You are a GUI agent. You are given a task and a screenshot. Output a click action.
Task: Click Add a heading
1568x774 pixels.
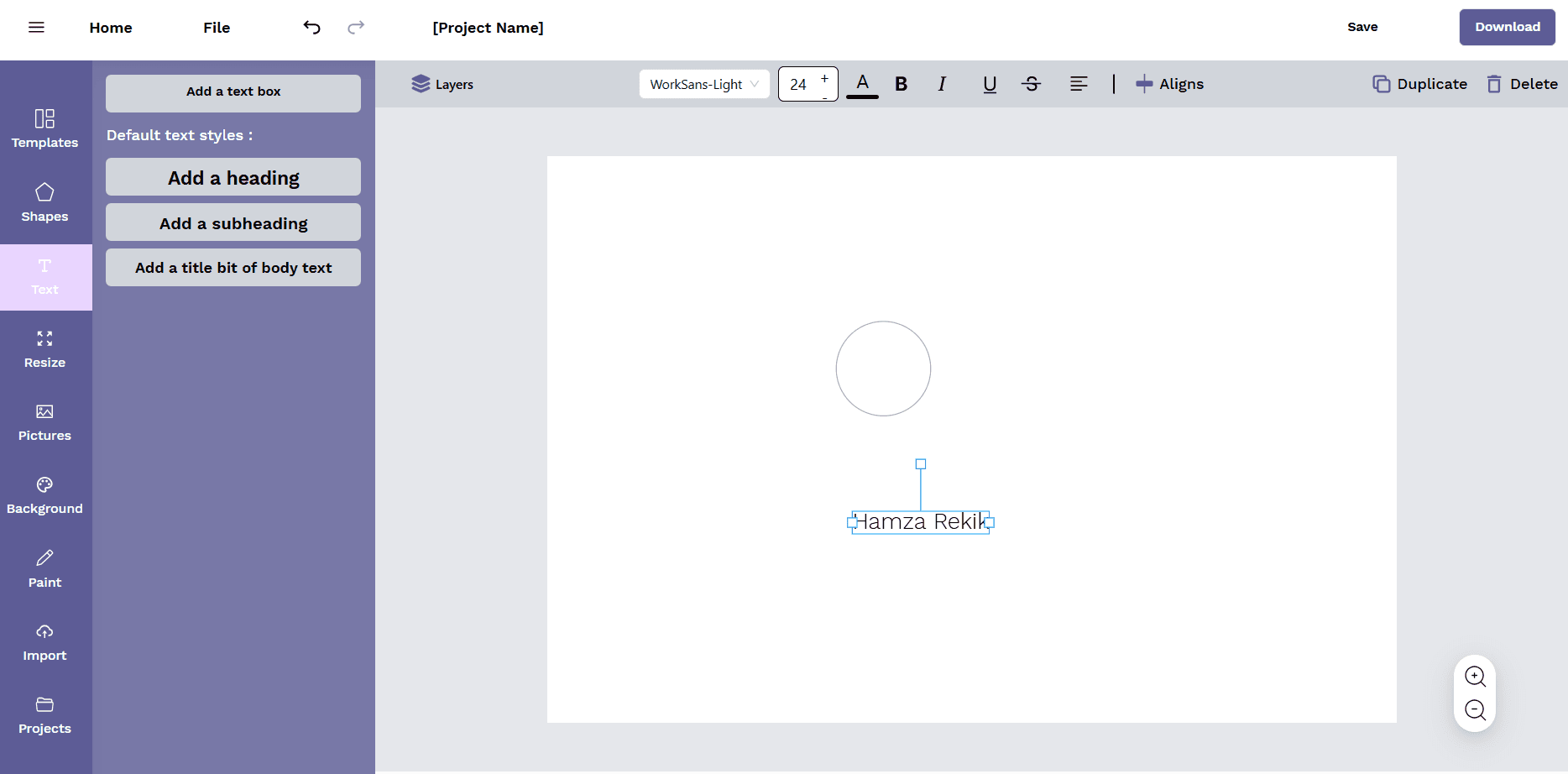tap(233, 177)
